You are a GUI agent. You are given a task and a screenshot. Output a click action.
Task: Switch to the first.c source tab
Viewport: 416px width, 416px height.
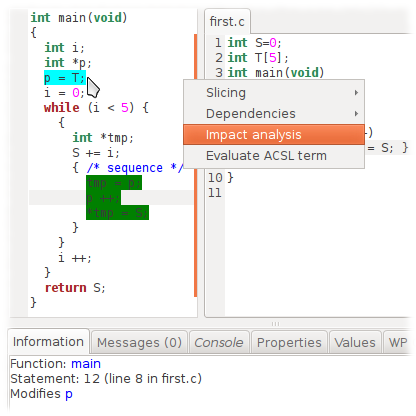tap(227, 22)
